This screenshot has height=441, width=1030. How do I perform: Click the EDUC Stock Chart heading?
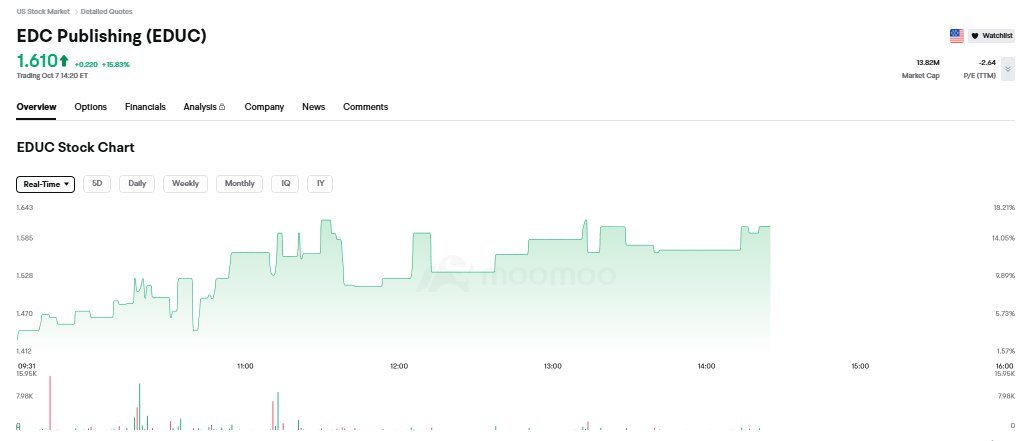(76, 147)
